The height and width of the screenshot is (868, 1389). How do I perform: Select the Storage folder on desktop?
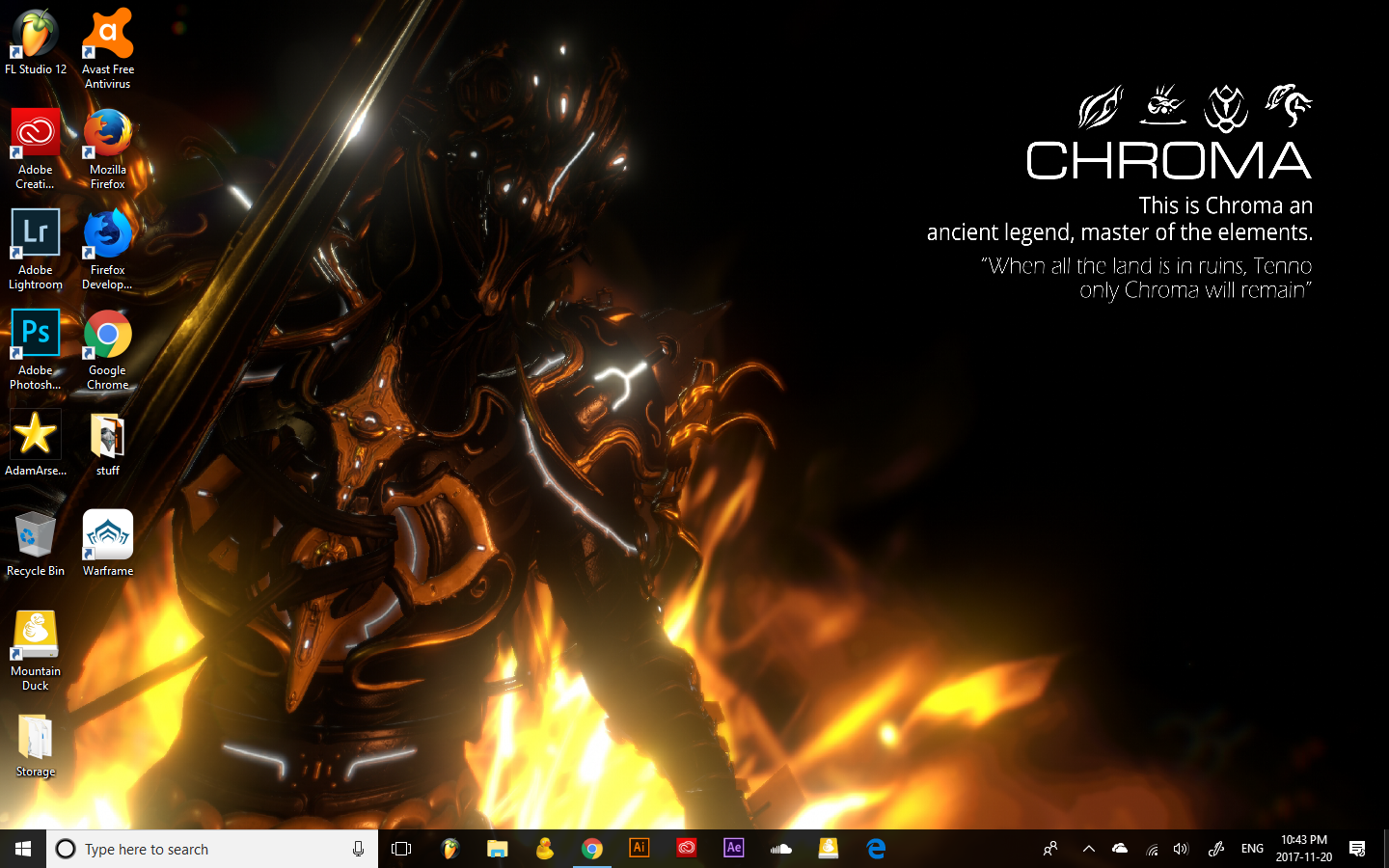tap(36, 745)
